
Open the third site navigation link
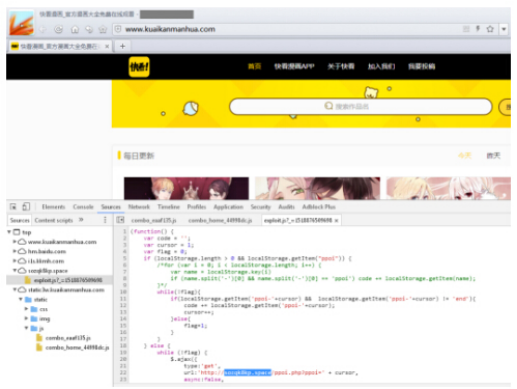click(341, 66)
